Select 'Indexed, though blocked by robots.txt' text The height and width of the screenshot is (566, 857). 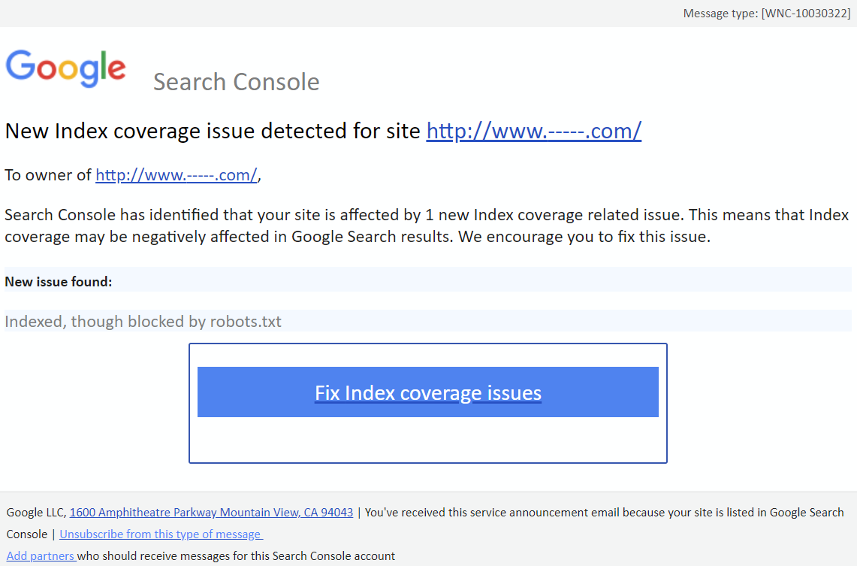pos(143,321)
